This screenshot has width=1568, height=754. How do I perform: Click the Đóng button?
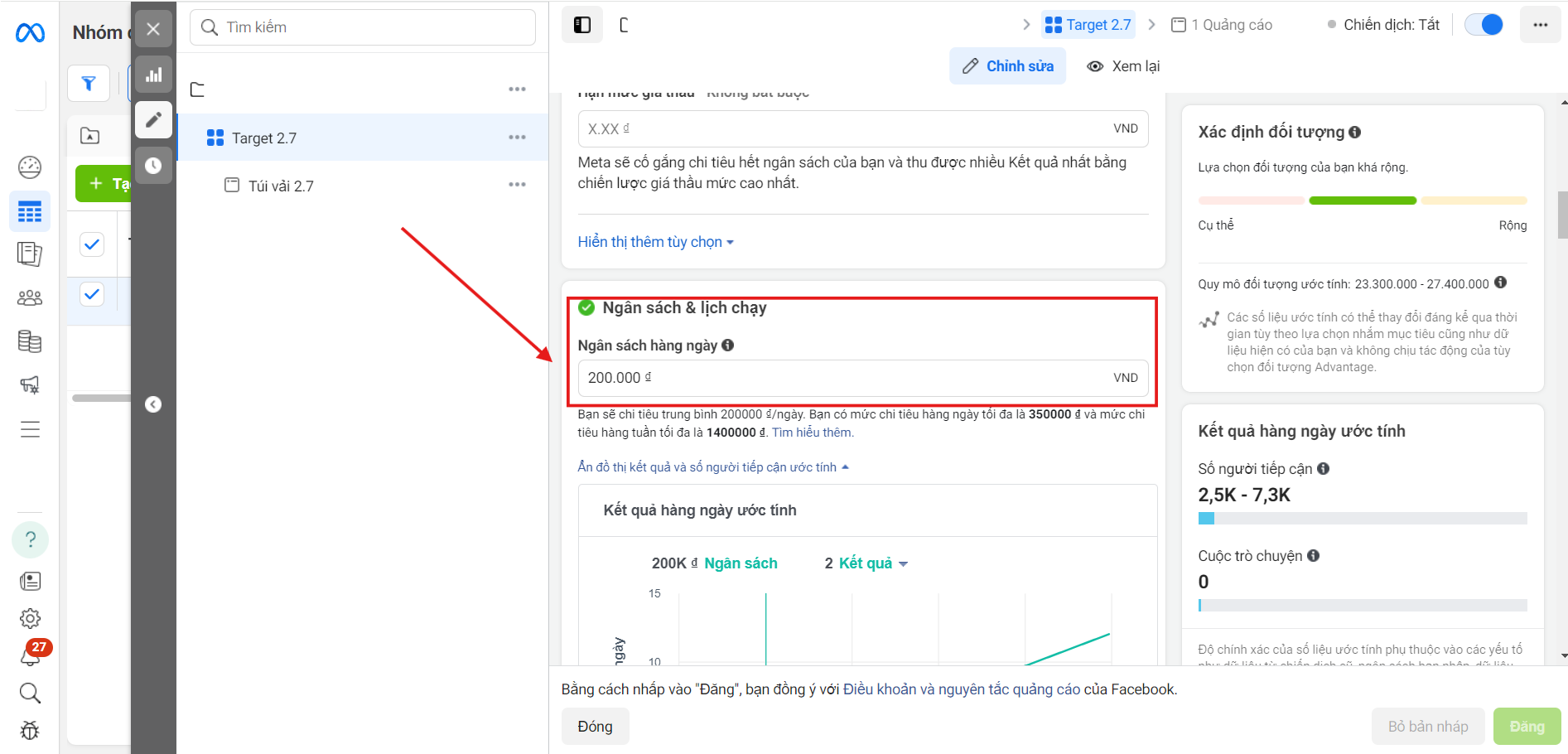click(x=595, y=727)
